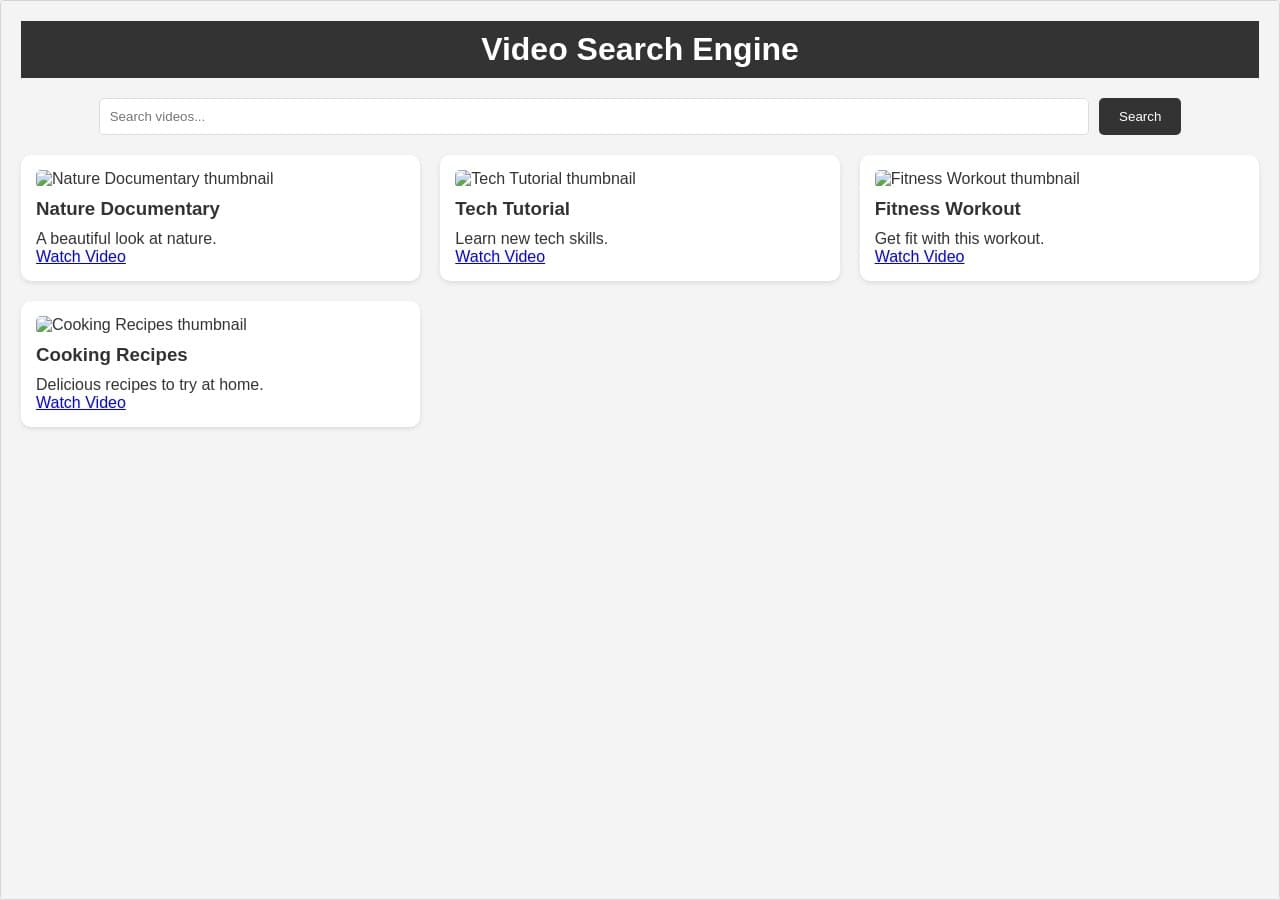Open Watch Video link for Fitness Workout
The image size is (1280, 900).
point(919,257)
